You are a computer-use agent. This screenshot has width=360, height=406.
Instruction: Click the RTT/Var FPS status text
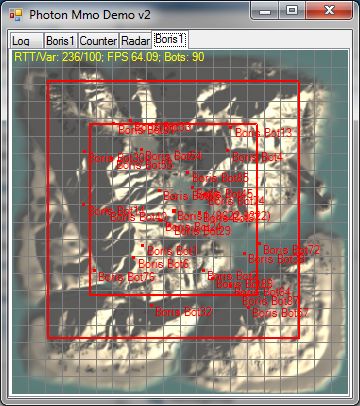(x=109, y=57)
